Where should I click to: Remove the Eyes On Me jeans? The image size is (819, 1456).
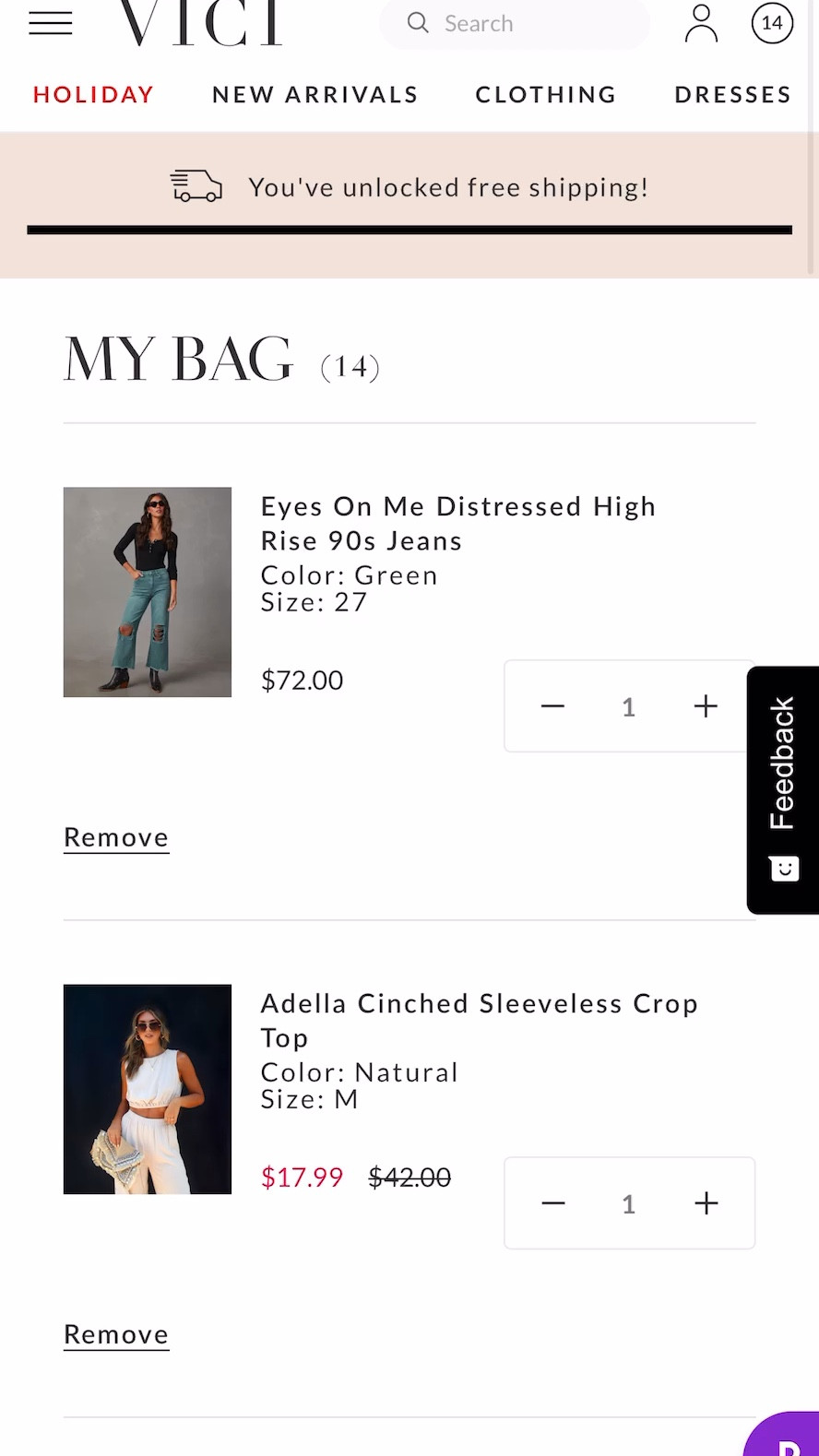click(x=115, y=836)
